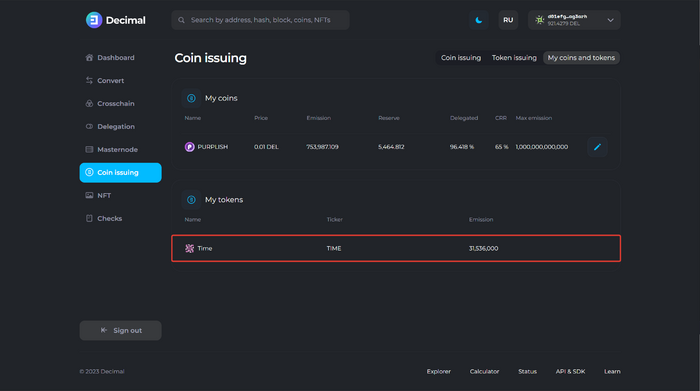Click the 31,536,000 emission value
700x391 pixels.
click(x=483, y=249)
